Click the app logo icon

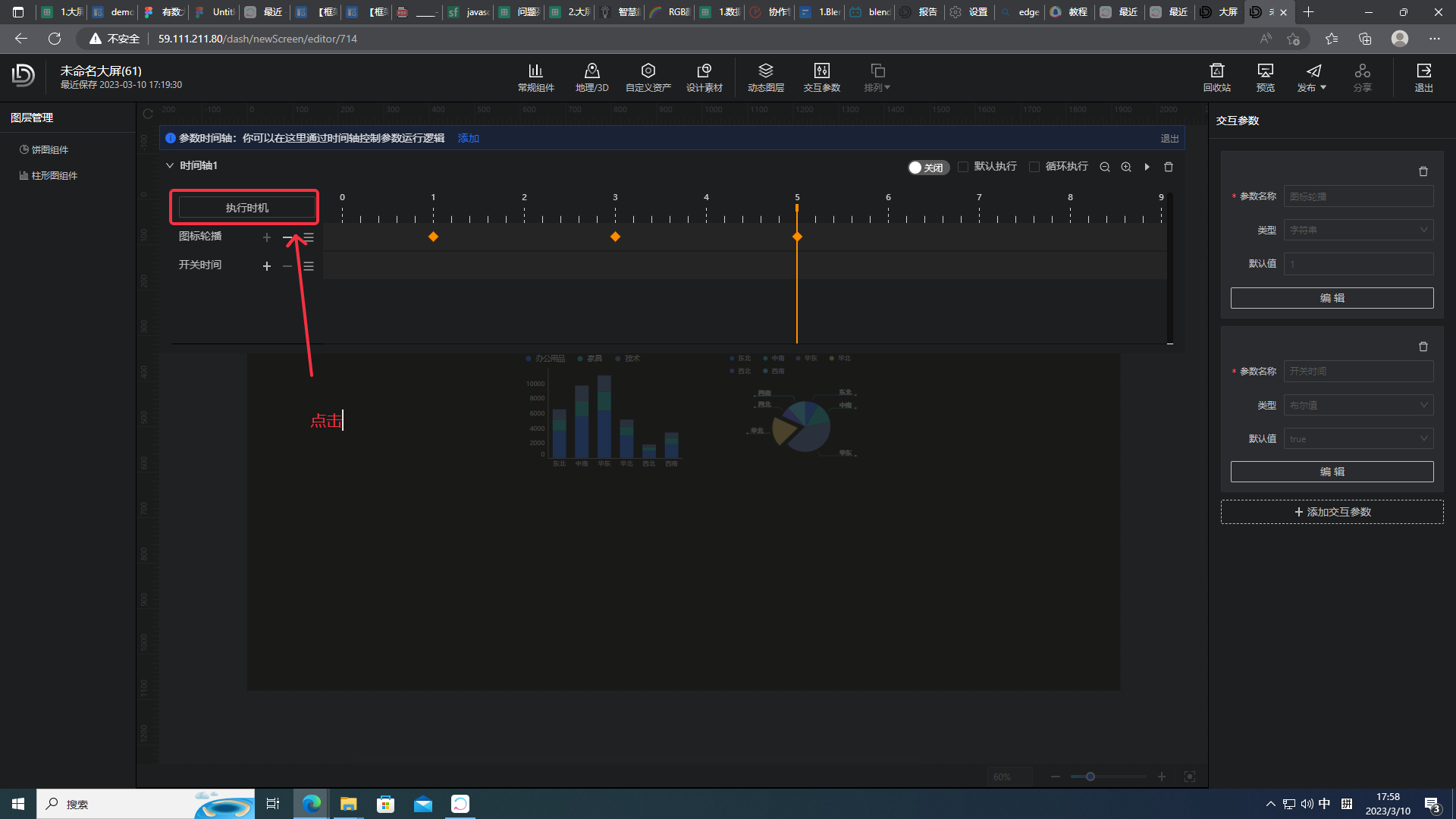[x=24, y=75]
